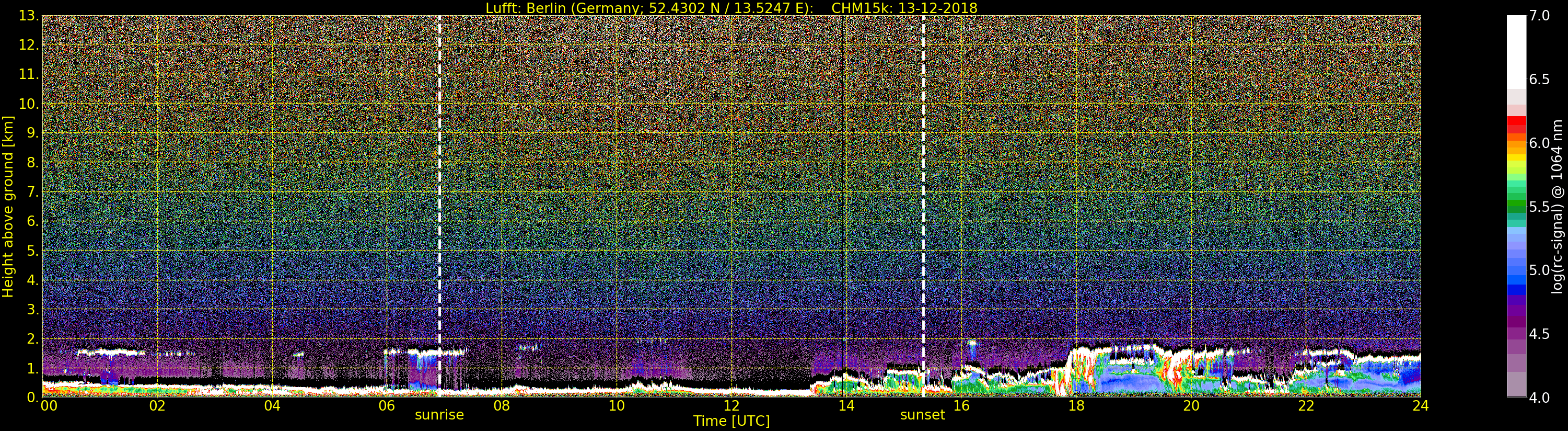
Task: Click the white dashed sunset marker line
Action: point(923,206)
